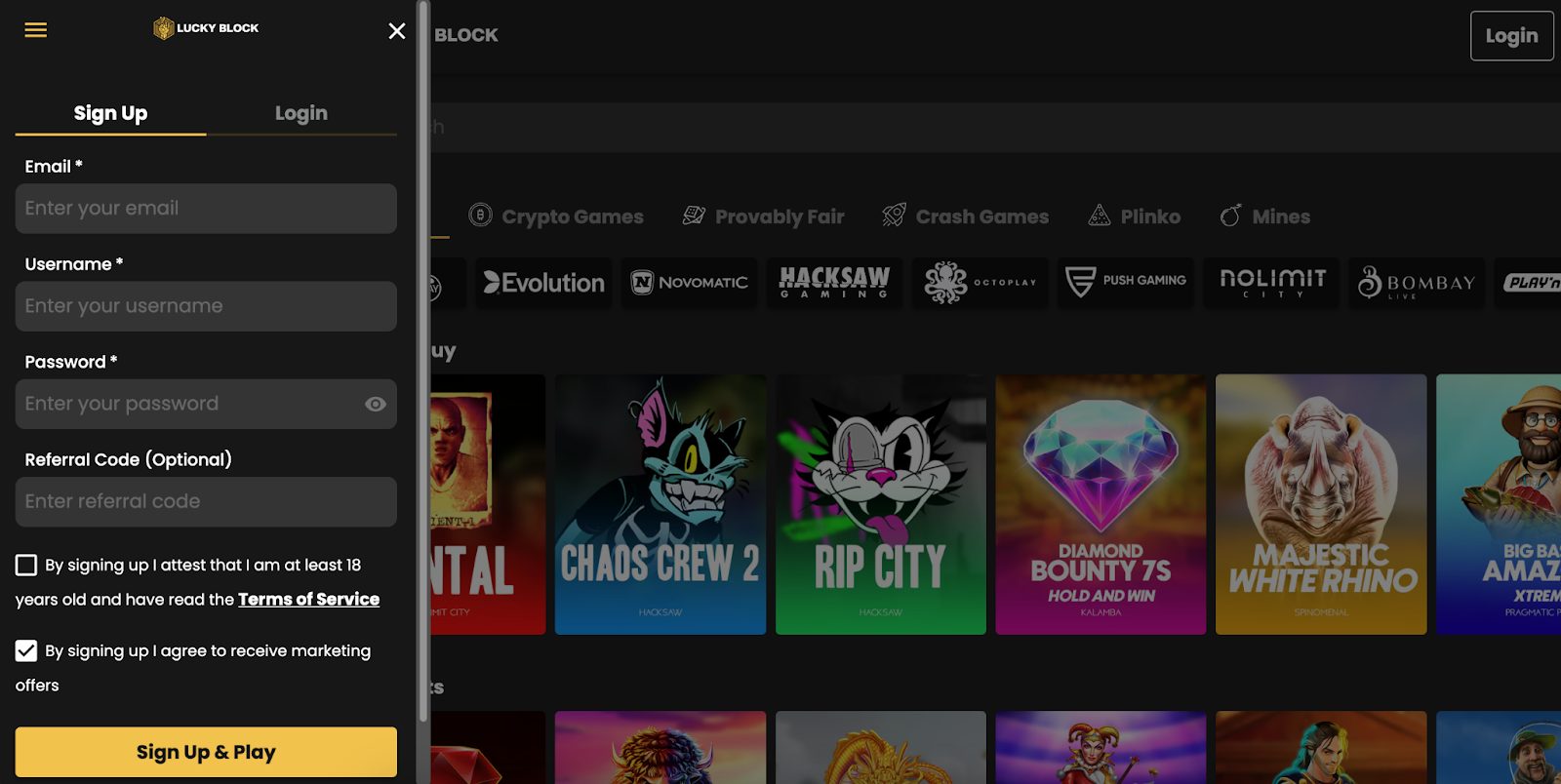Open the Crypto Games category
The width and height of the screenshot is (1561, 784).
click(556, 216)
